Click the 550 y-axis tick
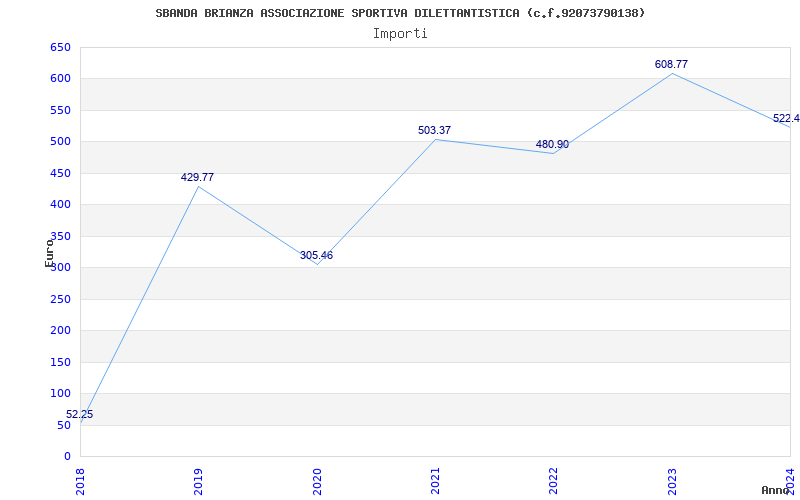Viewport: 800px width, 500px height. coord(60,110)
